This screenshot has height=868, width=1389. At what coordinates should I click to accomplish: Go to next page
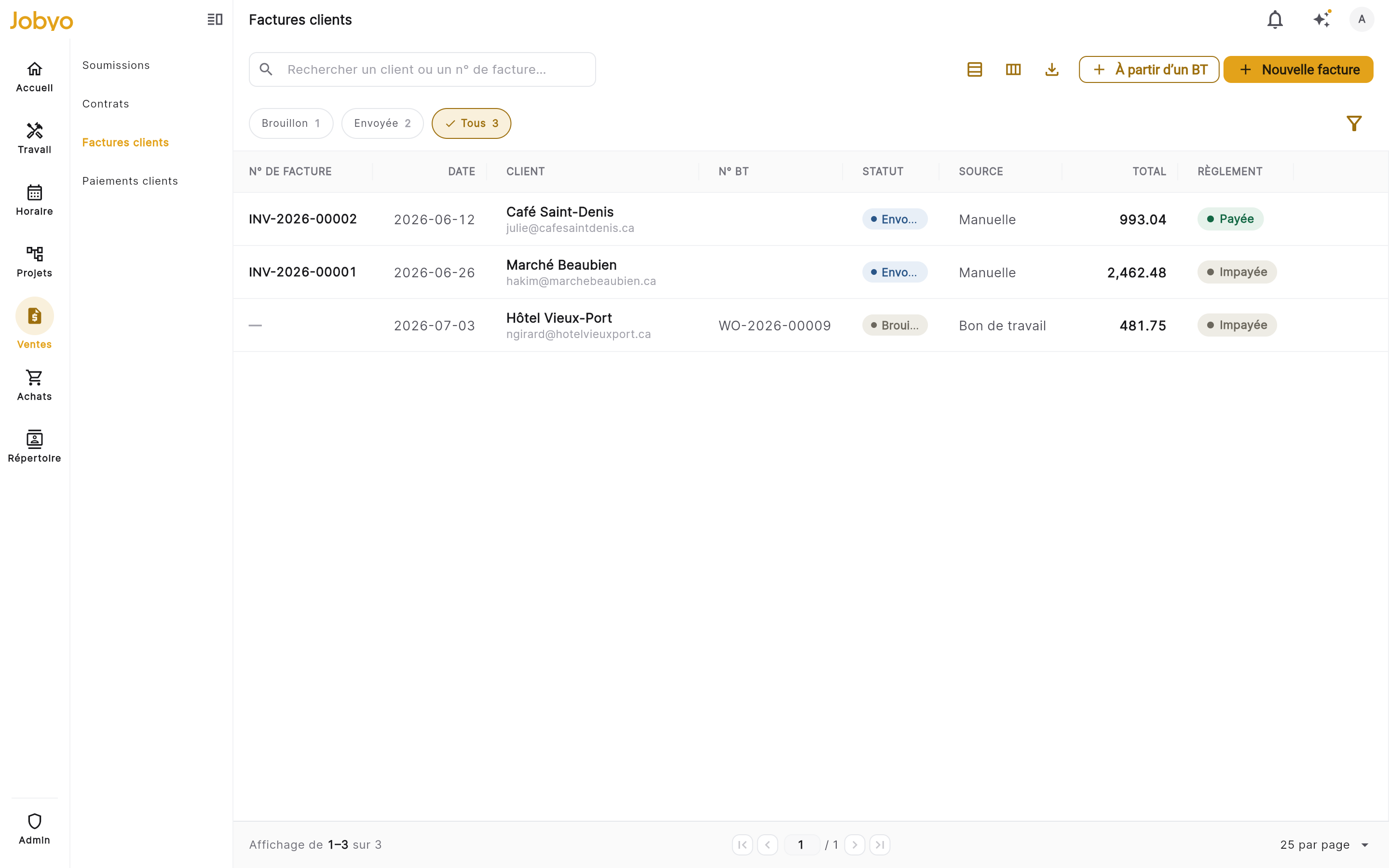point(855,844)
